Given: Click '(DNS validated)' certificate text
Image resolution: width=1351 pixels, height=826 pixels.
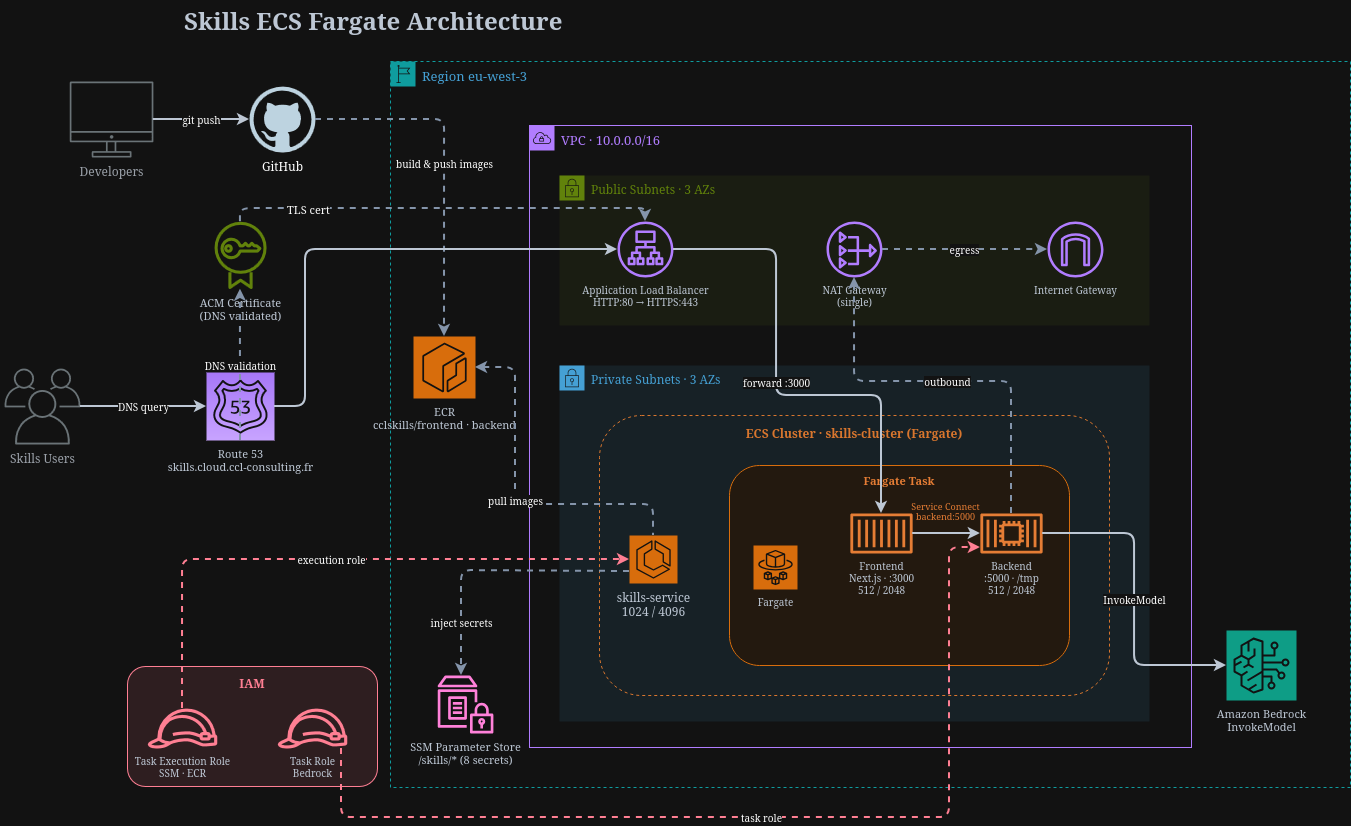Looking at the screenshot, I should point(240,316).
